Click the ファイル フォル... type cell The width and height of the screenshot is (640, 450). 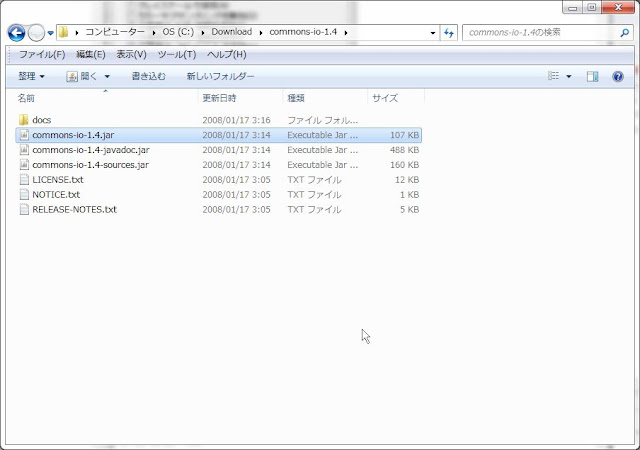point(322,120)
